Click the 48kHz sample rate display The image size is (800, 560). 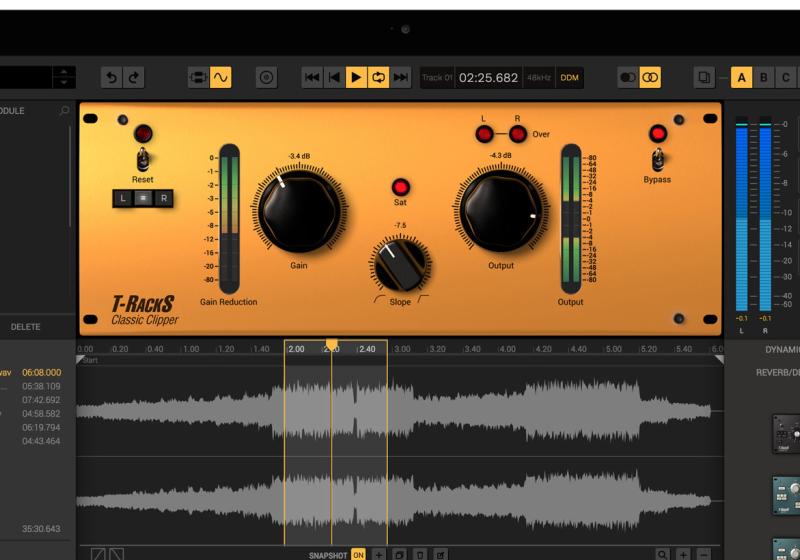point(539,77)
